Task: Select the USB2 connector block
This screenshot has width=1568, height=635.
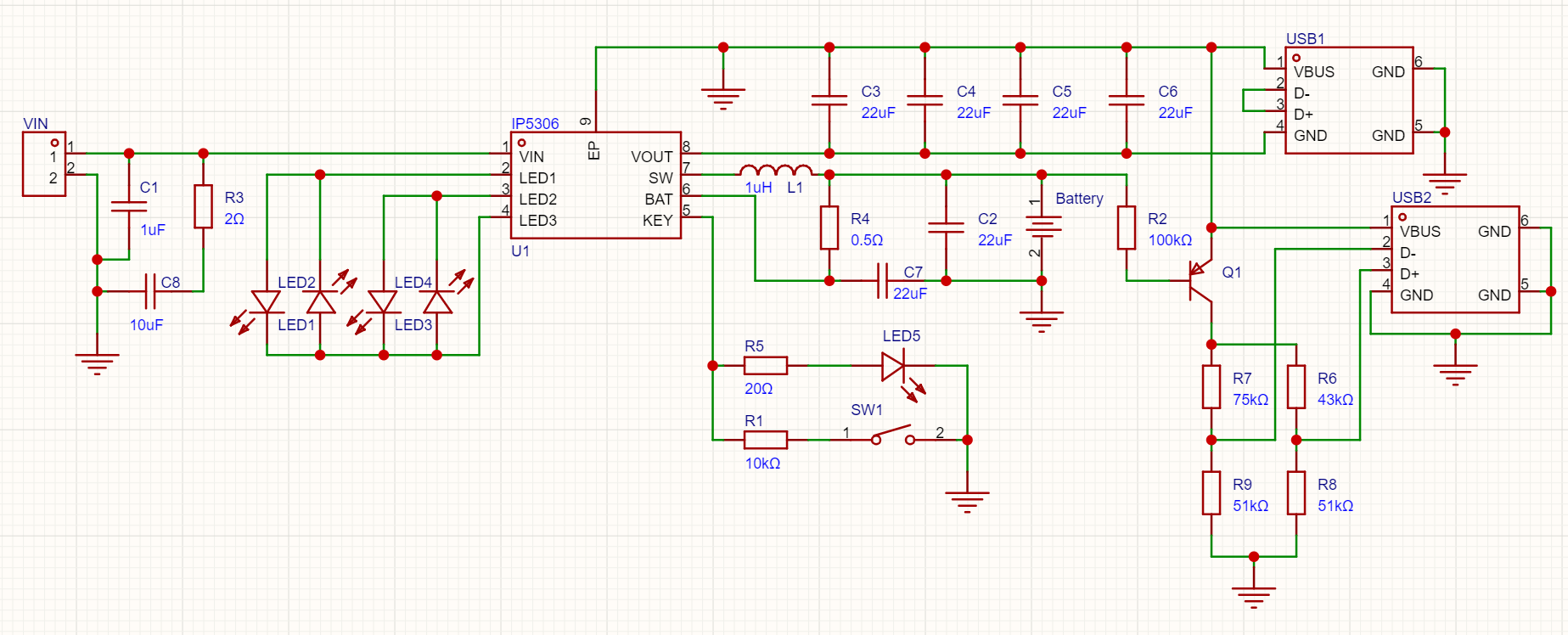Action: [x=1454, y=260]
